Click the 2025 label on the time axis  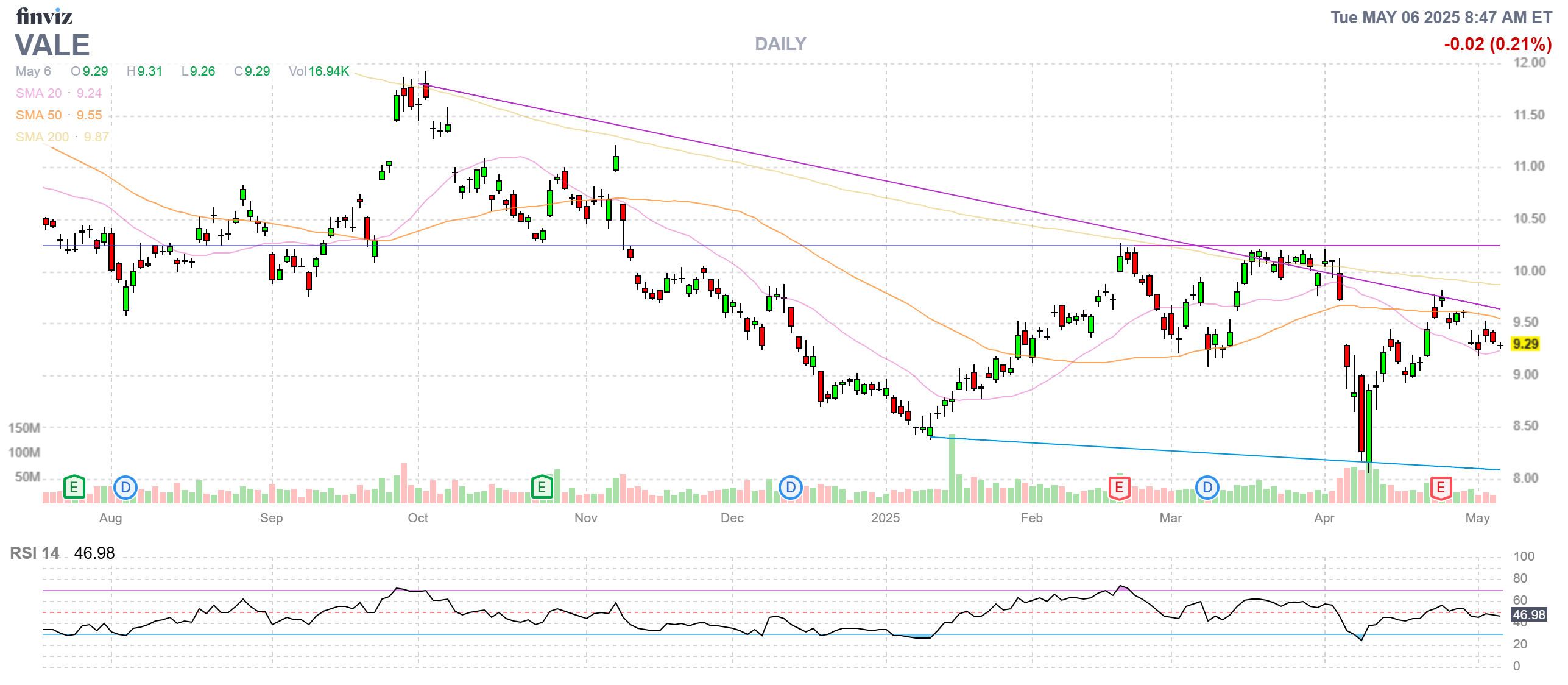tap(885, 518)
